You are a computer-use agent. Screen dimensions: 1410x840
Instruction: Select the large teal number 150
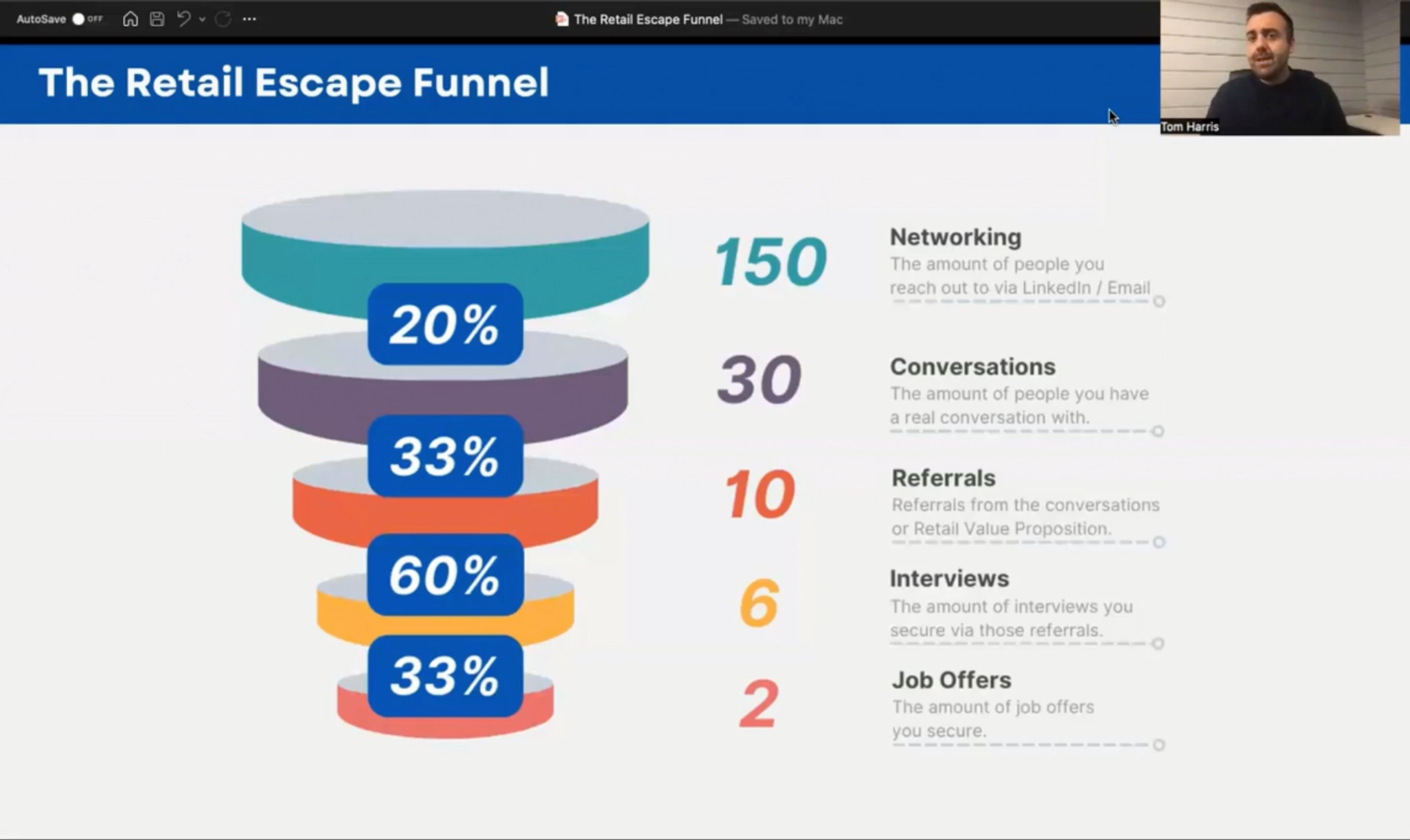coord(770,261)
